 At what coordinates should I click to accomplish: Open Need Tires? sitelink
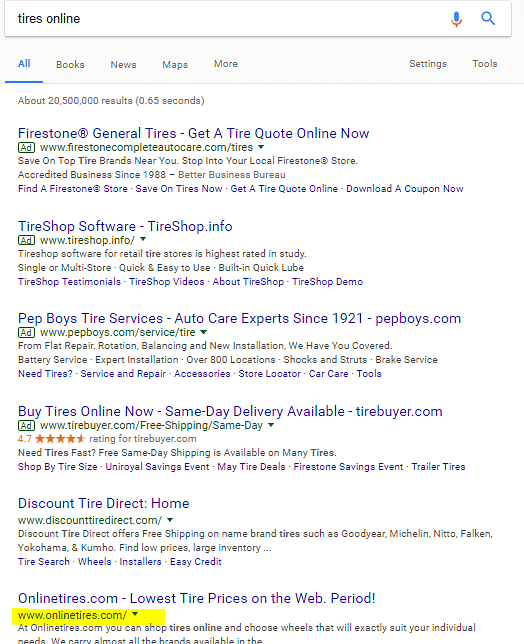pos(45,373)
